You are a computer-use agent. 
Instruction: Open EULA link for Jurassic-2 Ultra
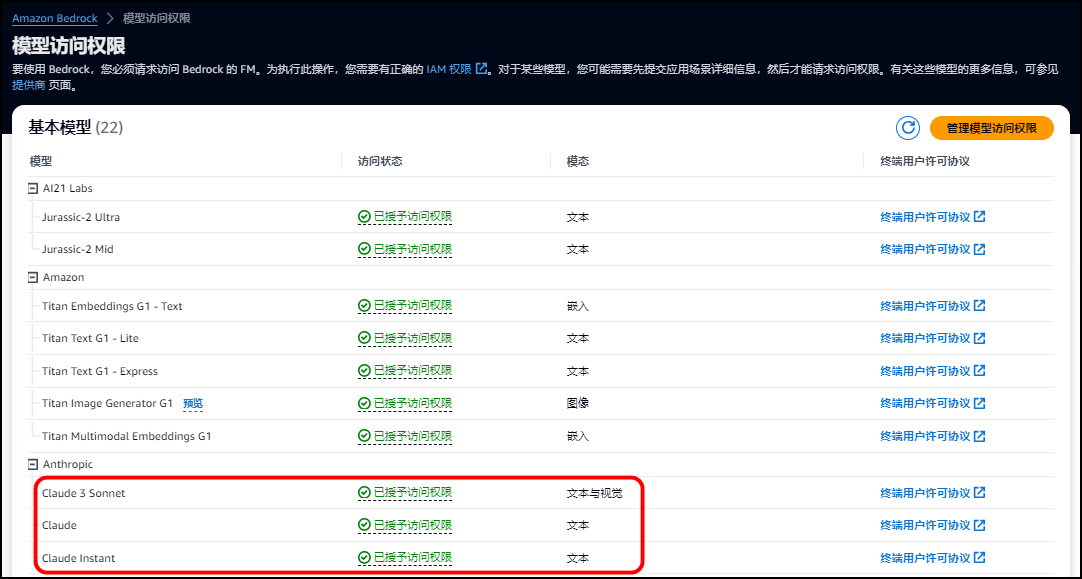[x=933, y=217]
